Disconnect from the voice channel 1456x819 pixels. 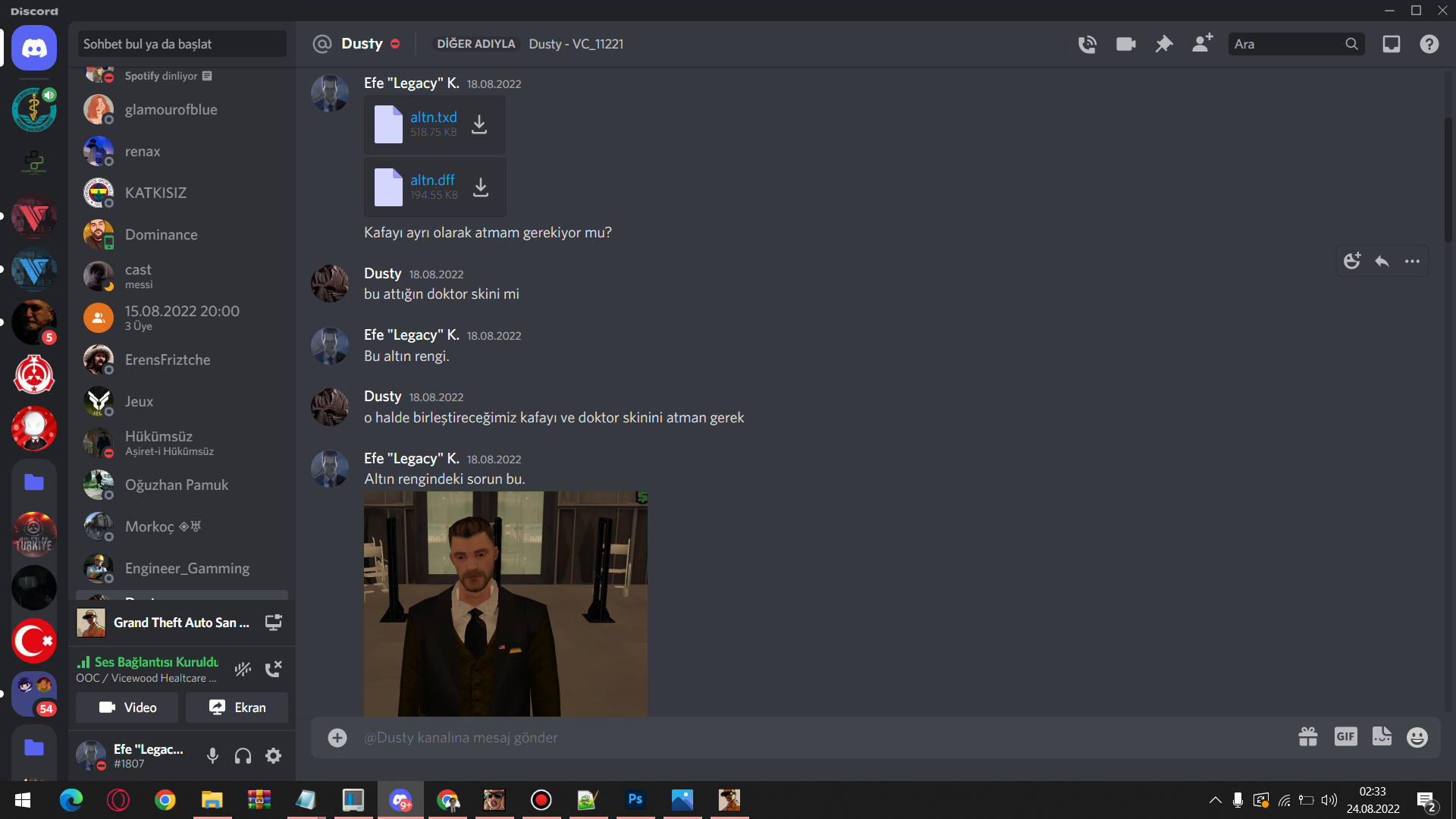pos(273,669)
